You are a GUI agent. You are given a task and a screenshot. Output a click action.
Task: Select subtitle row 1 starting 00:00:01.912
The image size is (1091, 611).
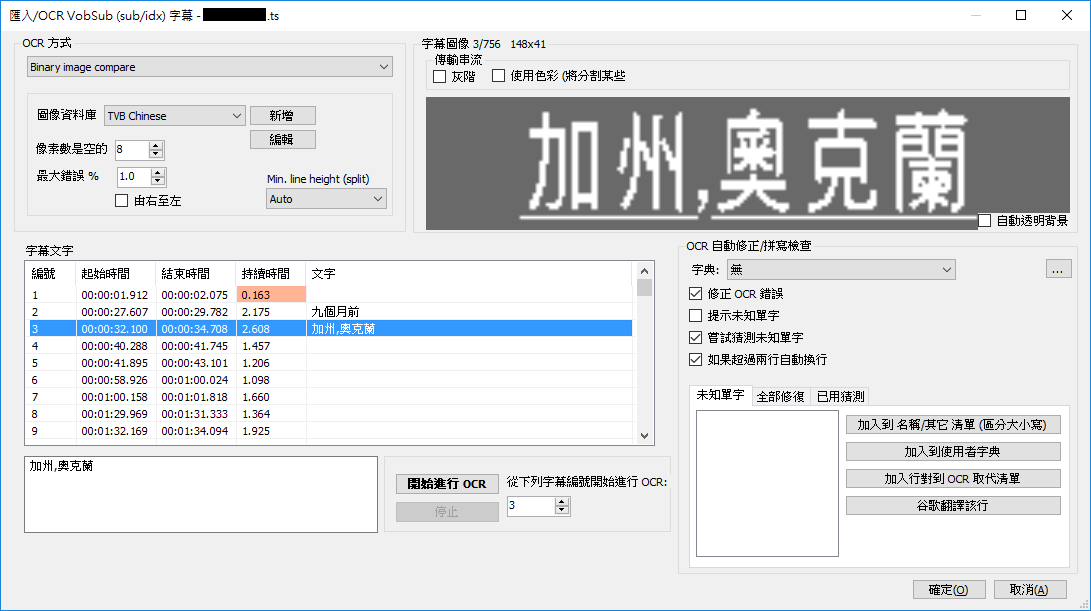(330, 294)
